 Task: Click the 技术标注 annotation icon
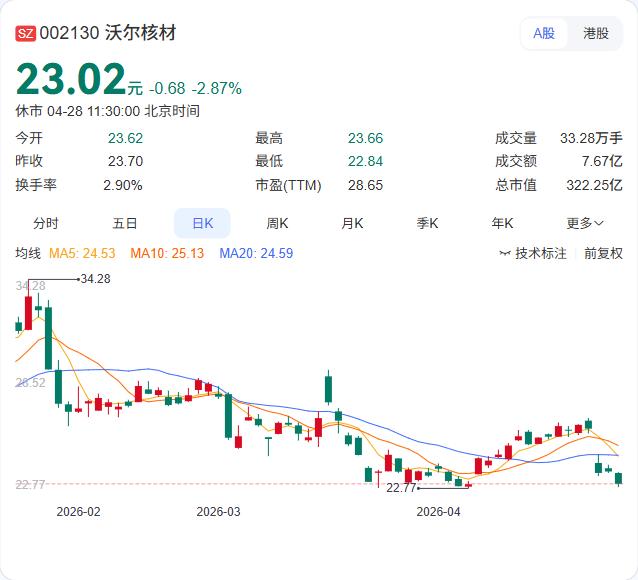pyautogui.click(x=505, y=254)
